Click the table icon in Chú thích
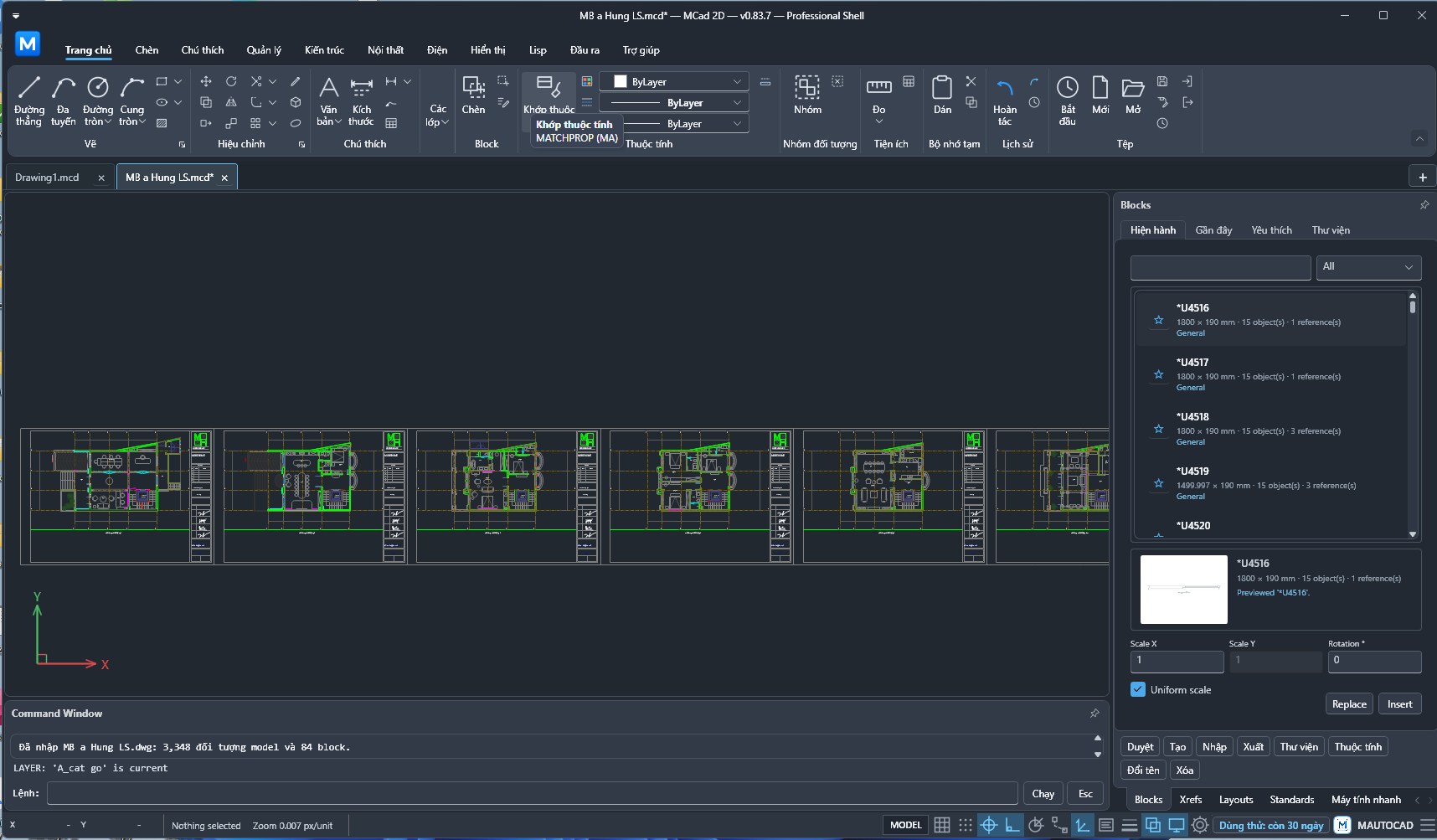Image resolution: width=1437 pixels, height=840 pixels. click(391, 123)
